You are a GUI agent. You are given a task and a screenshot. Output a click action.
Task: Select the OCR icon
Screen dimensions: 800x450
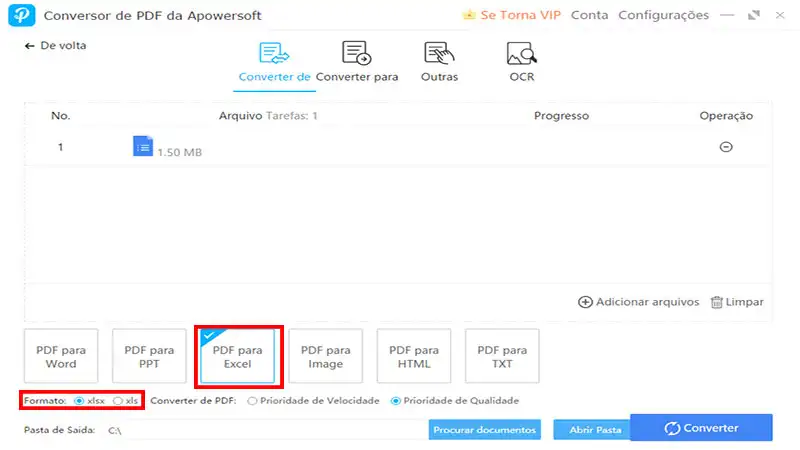point(521,53)
